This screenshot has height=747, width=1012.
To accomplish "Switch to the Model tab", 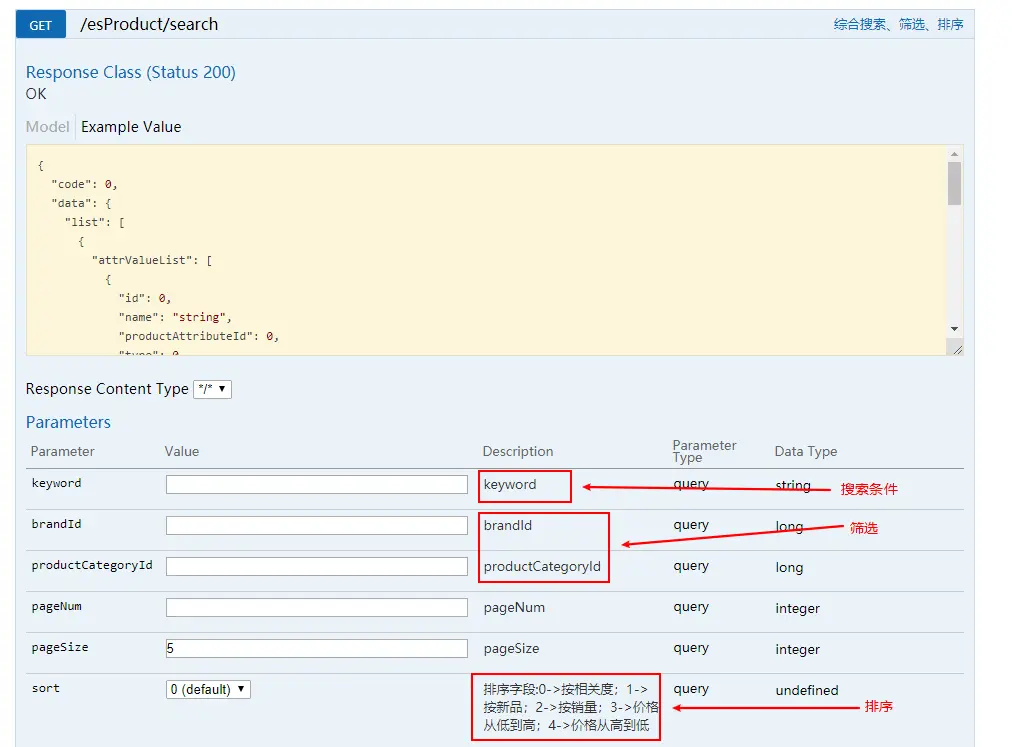I will pos(48,127).
